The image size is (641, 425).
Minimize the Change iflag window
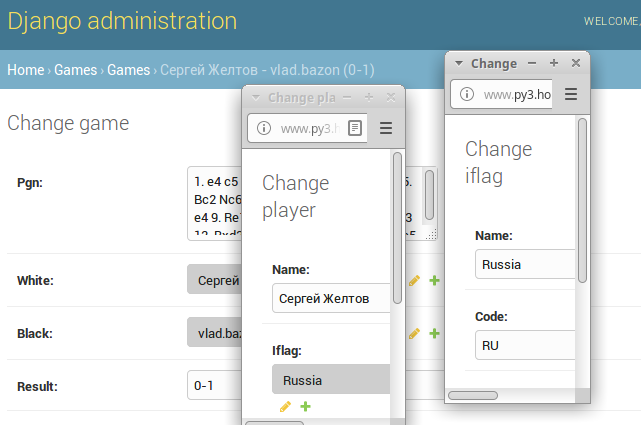532,63
